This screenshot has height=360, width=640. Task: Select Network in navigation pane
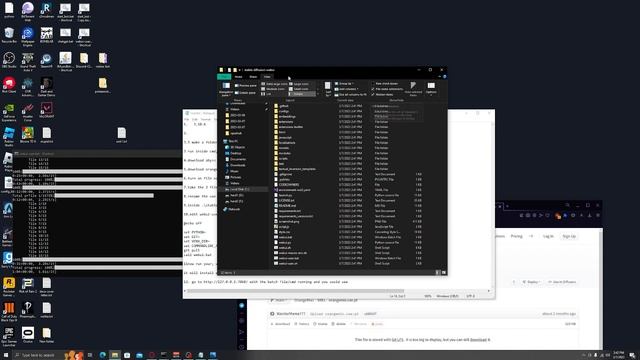coord(233,209)
